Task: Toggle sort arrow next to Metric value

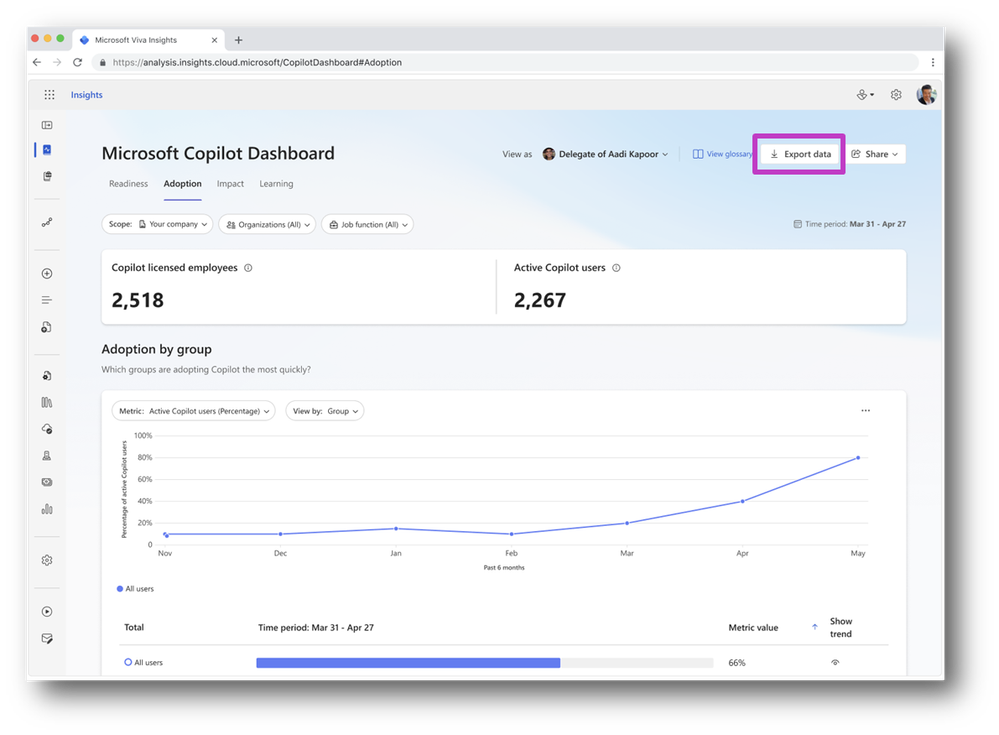Action: pos(815,627)
